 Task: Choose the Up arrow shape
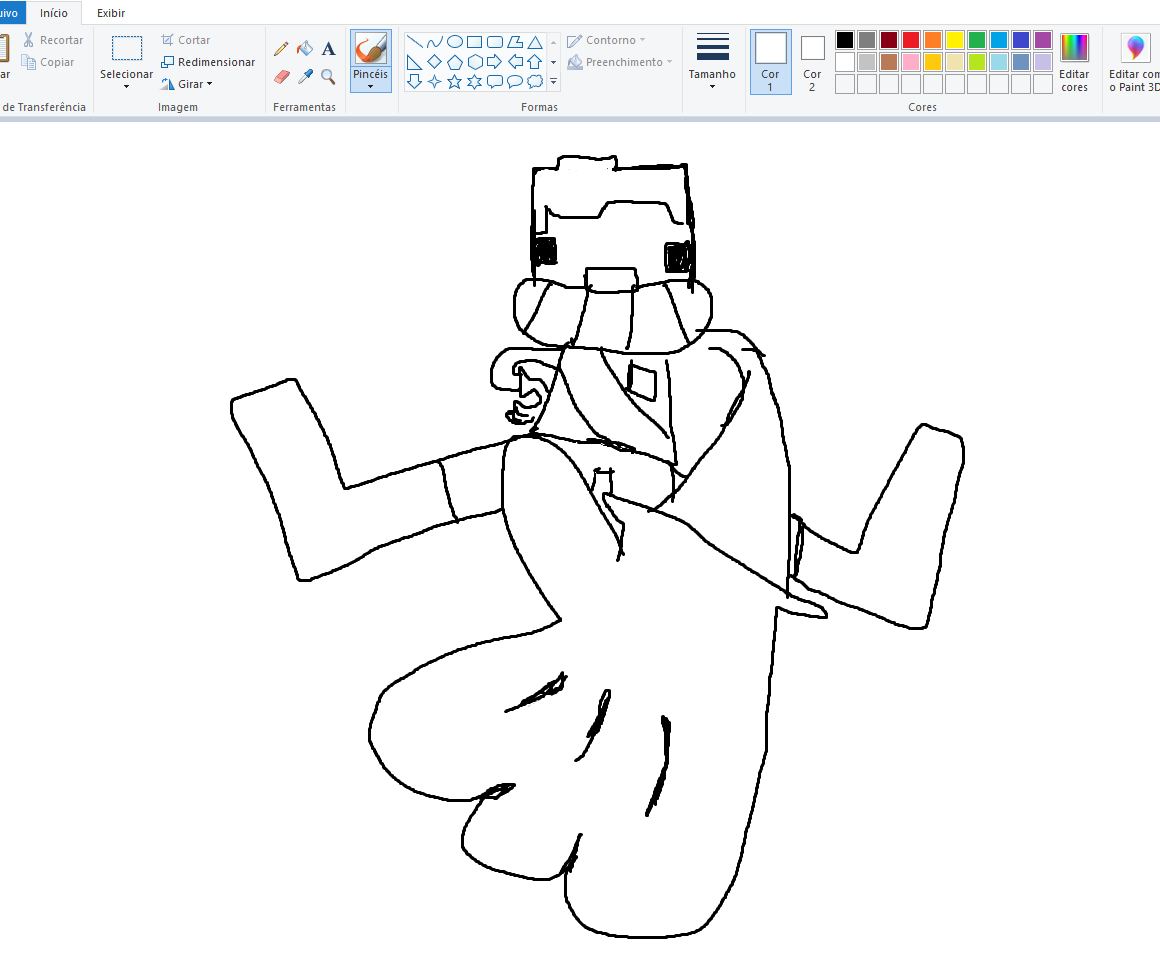click(x=535, y=61)
